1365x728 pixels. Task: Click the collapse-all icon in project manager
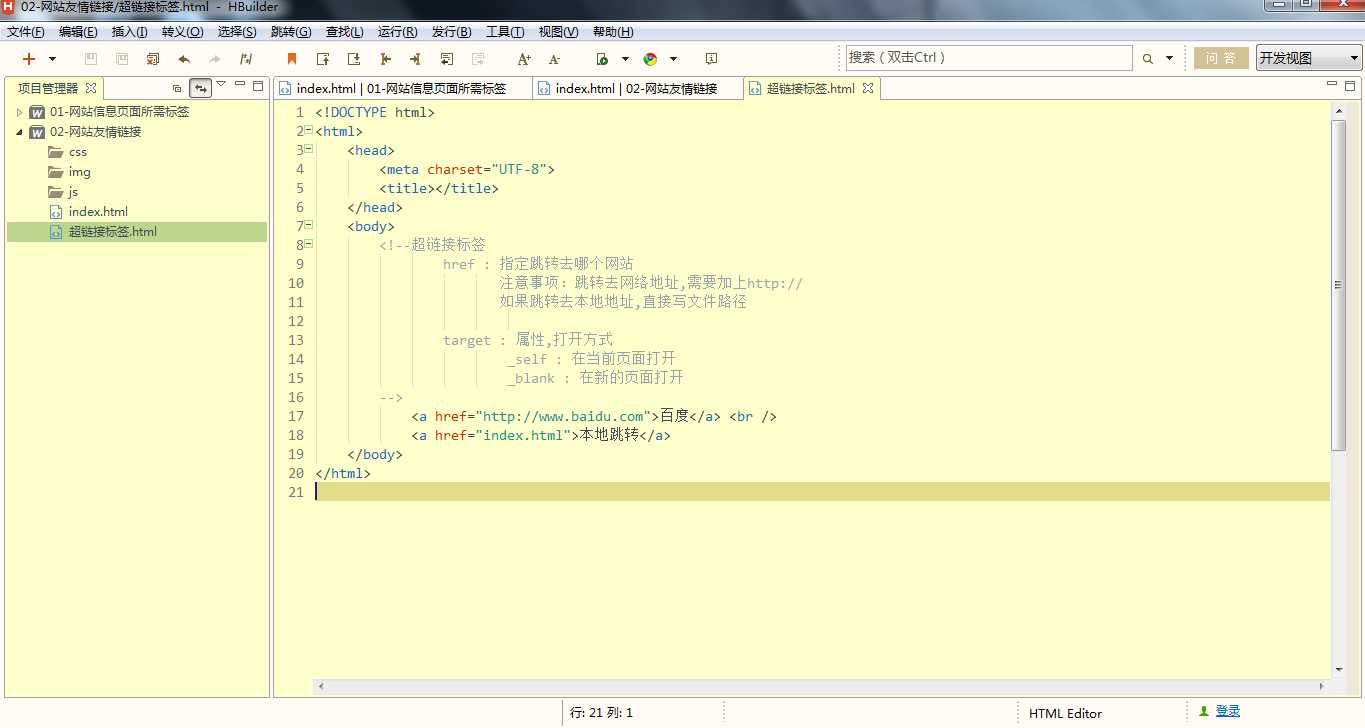(x=177, y=88)
